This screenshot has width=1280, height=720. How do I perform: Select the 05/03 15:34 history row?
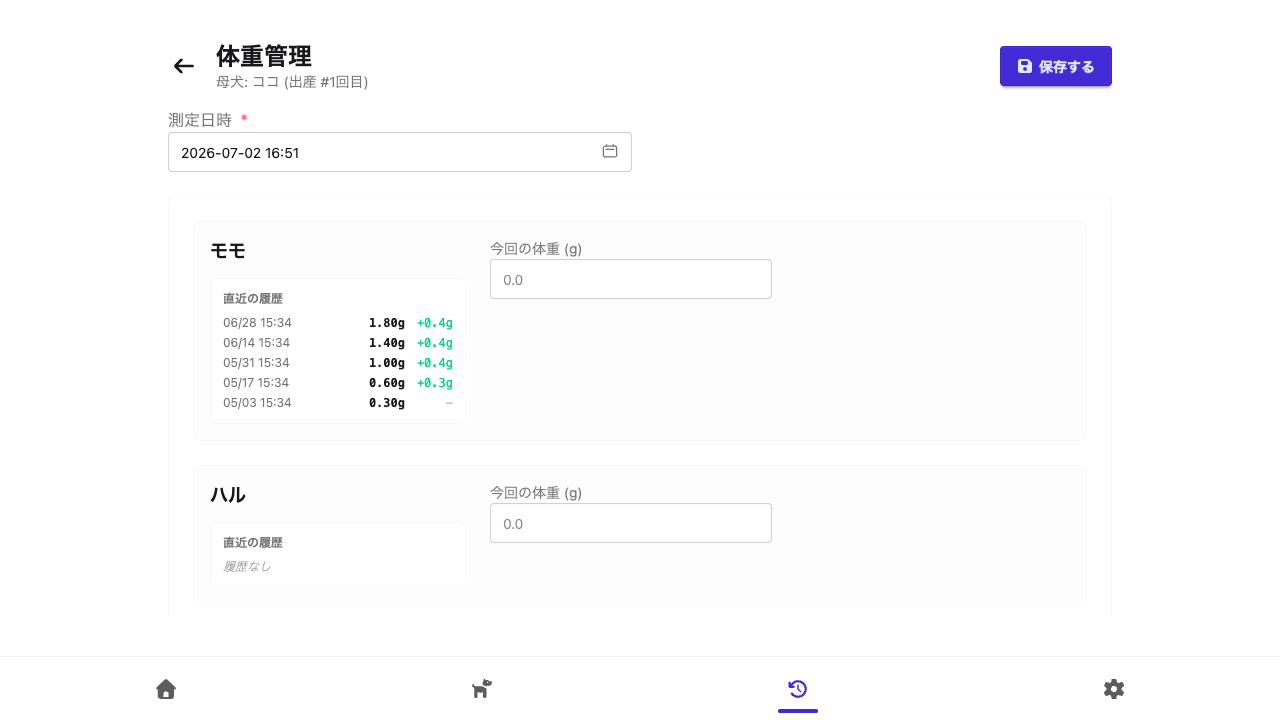(338, 403)
